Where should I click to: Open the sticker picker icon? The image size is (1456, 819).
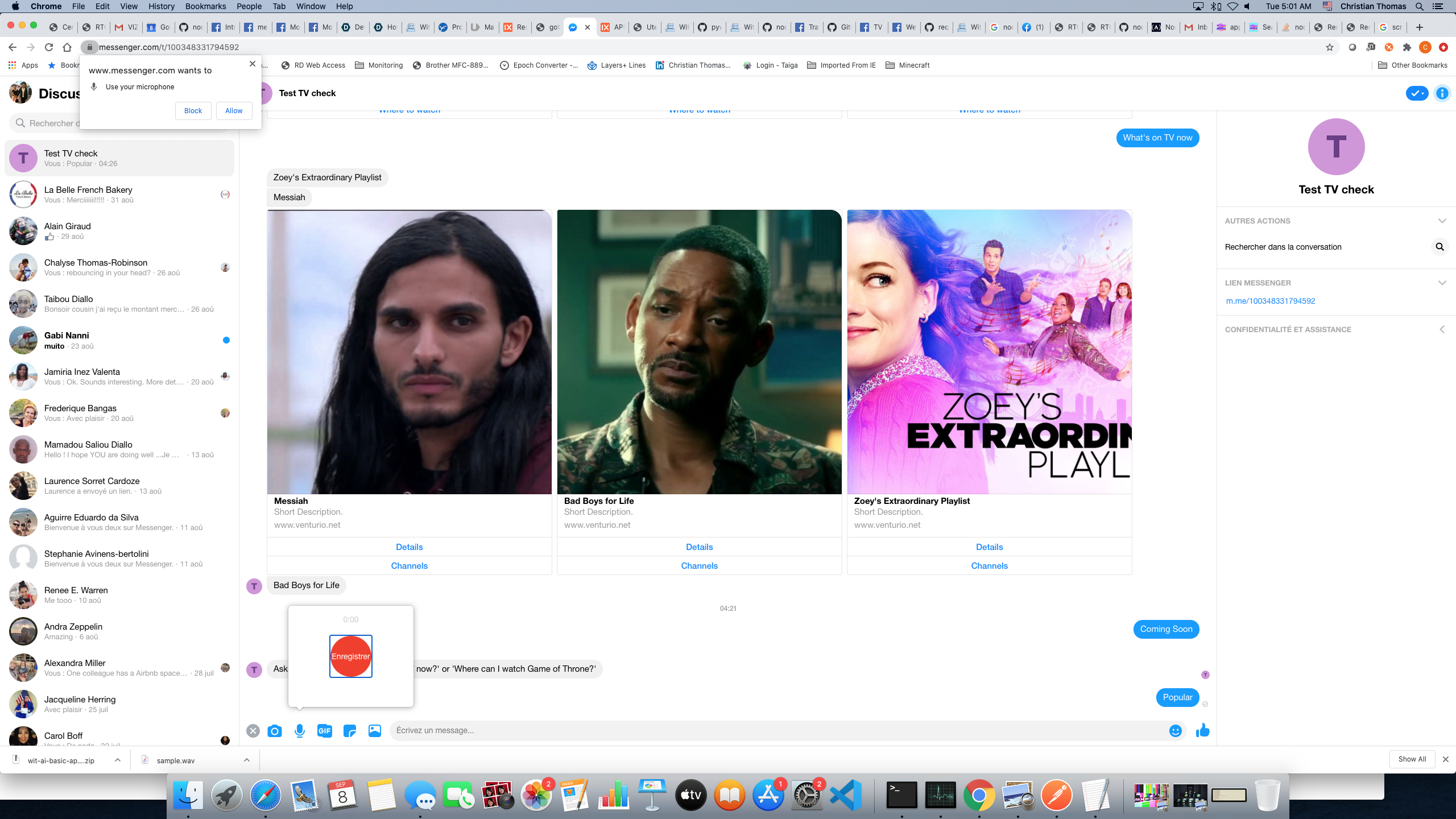349,731
